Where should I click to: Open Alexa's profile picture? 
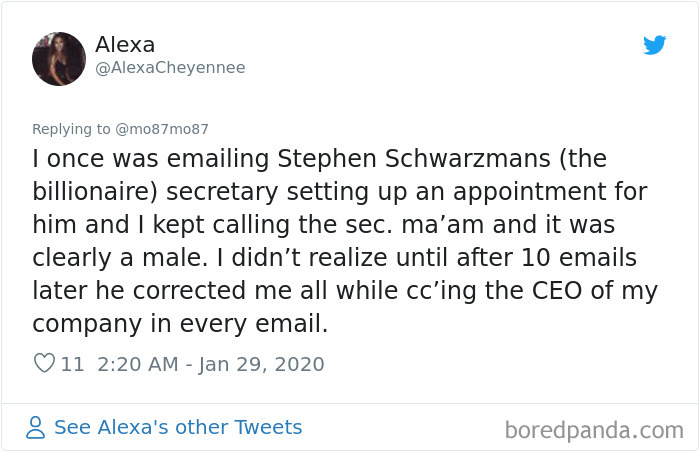58,58
